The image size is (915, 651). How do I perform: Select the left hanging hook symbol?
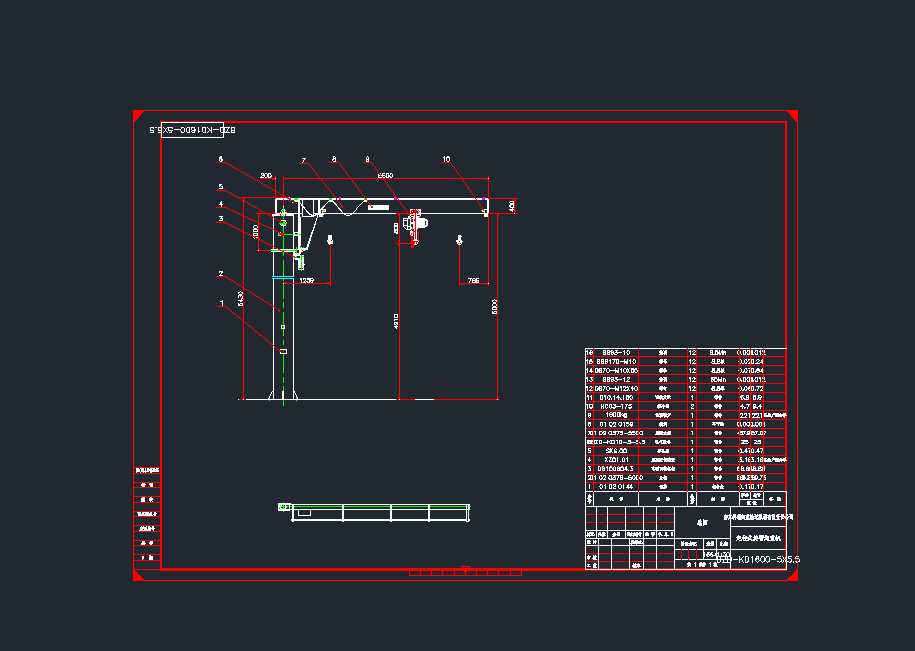[330, 240]
